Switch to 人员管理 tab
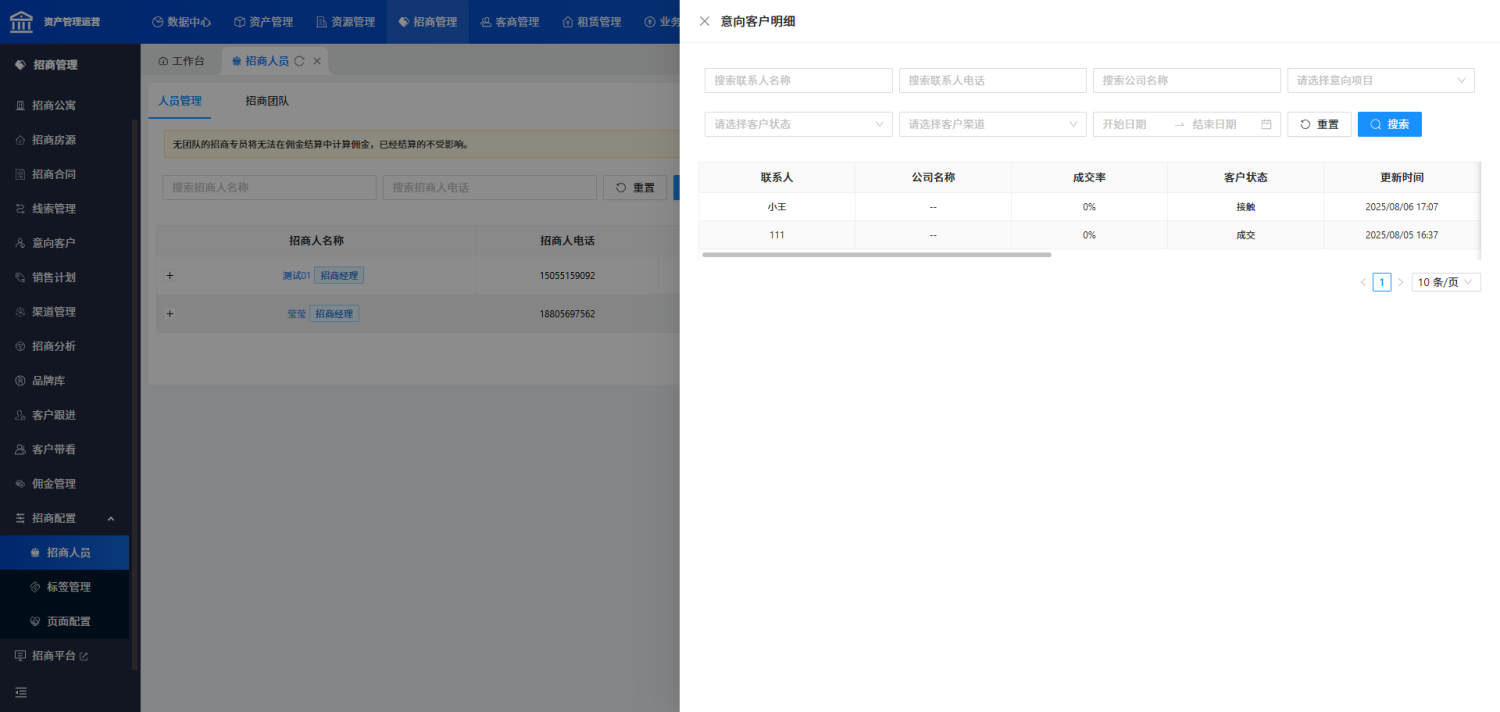1500x712 pixels. tap(180, 101)
